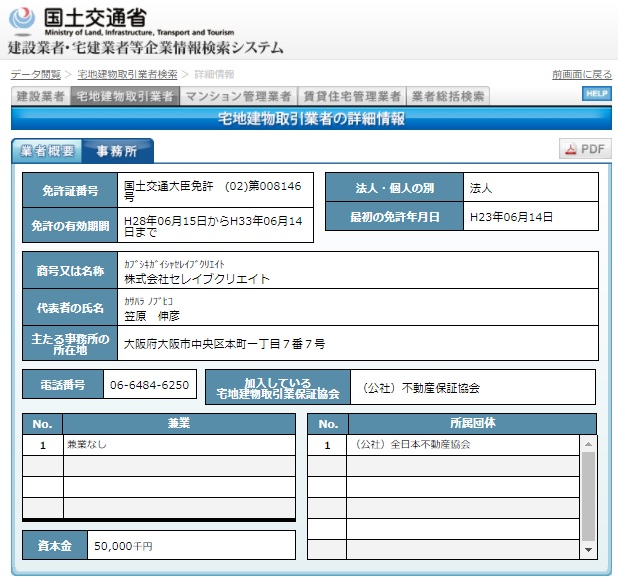Click 兼業なし row in 兼業 table
This screenshot has height=581, width=618.
(x=159, y=445)
